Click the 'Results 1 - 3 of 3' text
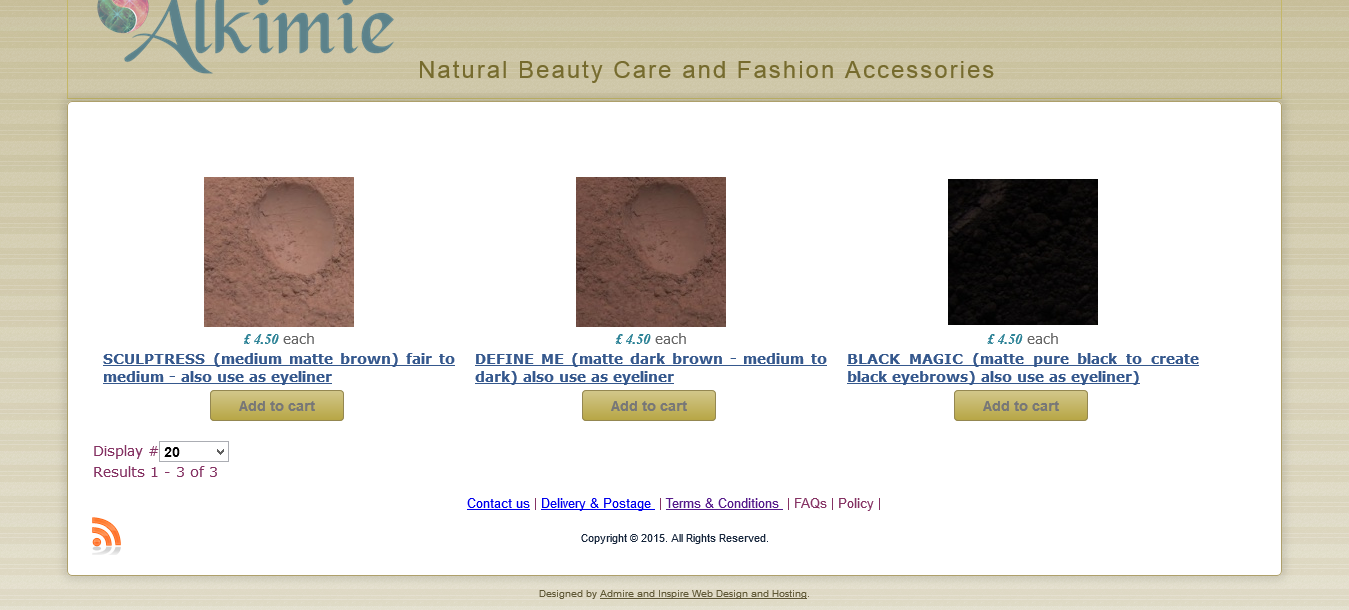Screen dimensions: 1349x610 pos(155,472)
